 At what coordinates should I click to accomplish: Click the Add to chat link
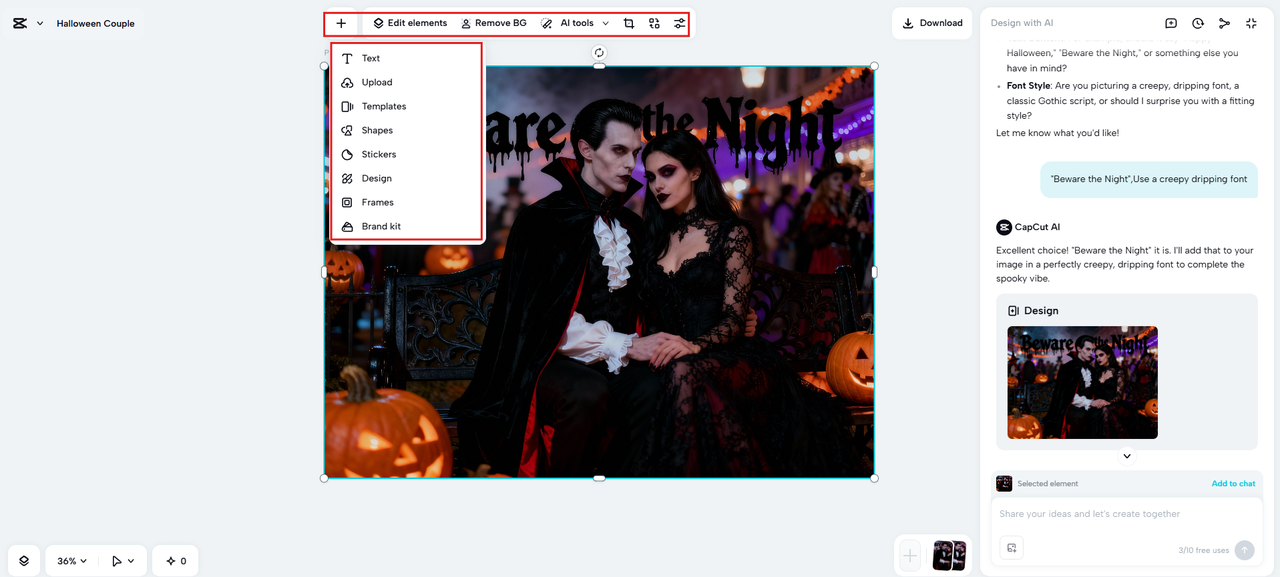coord(1233,484)
